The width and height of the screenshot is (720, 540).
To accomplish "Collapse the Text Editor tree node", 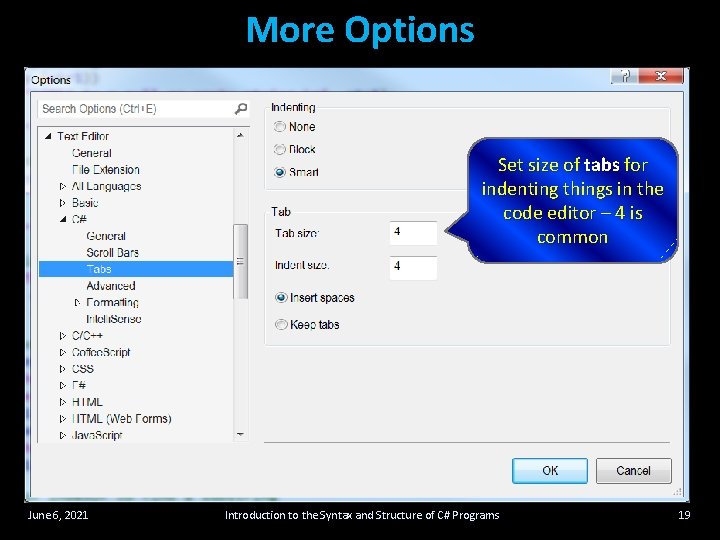I will point(48,136).
